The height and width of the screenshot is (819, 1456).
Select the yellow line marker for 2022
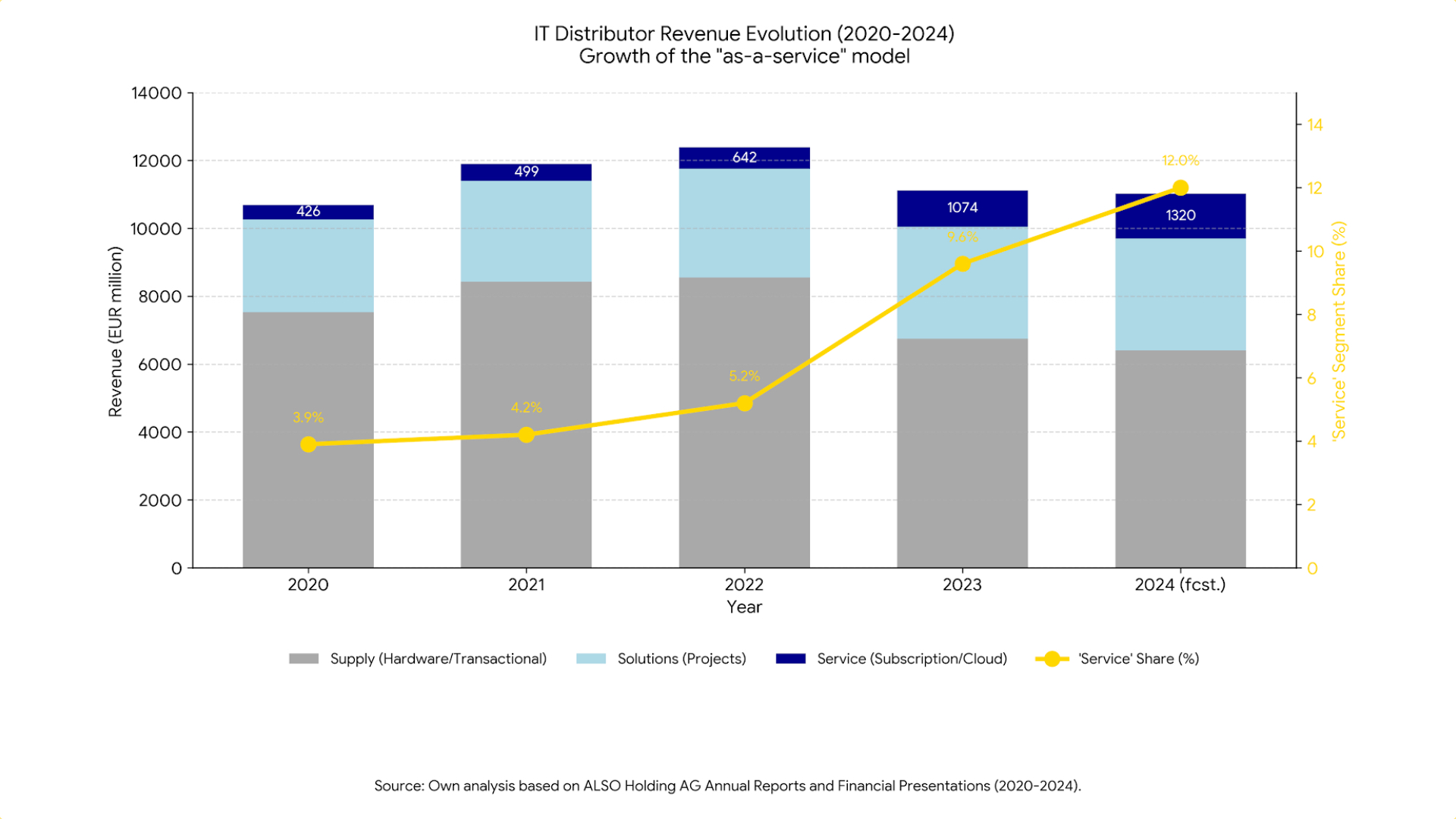(745, 403)
